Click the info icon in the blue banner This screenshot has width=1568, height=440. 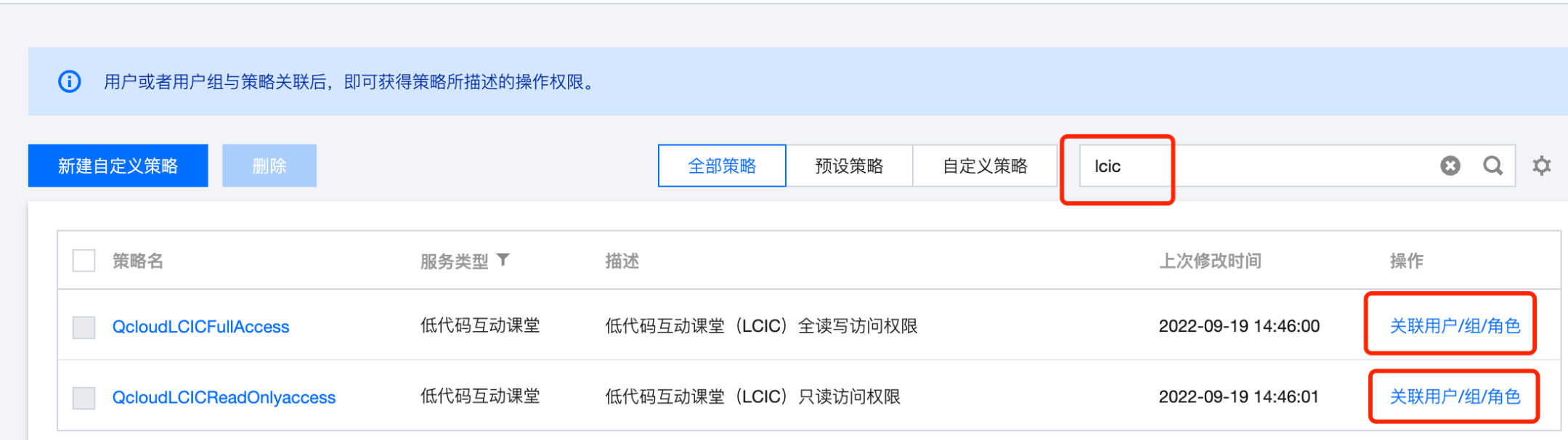tap(70, 81)
